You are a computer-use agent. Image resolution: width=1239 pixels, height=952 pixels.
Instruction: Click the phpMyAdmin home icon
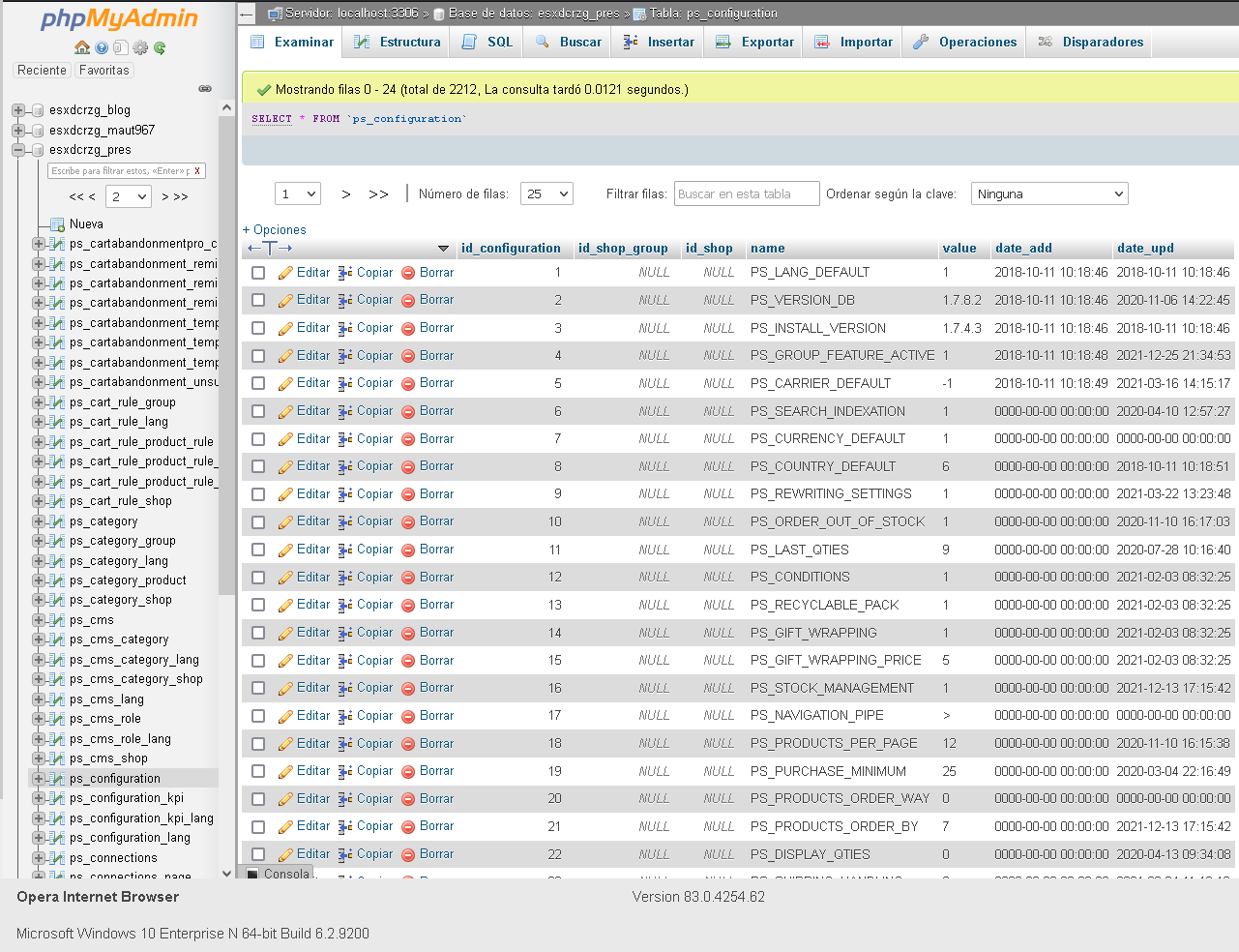(x=82, y=47)
